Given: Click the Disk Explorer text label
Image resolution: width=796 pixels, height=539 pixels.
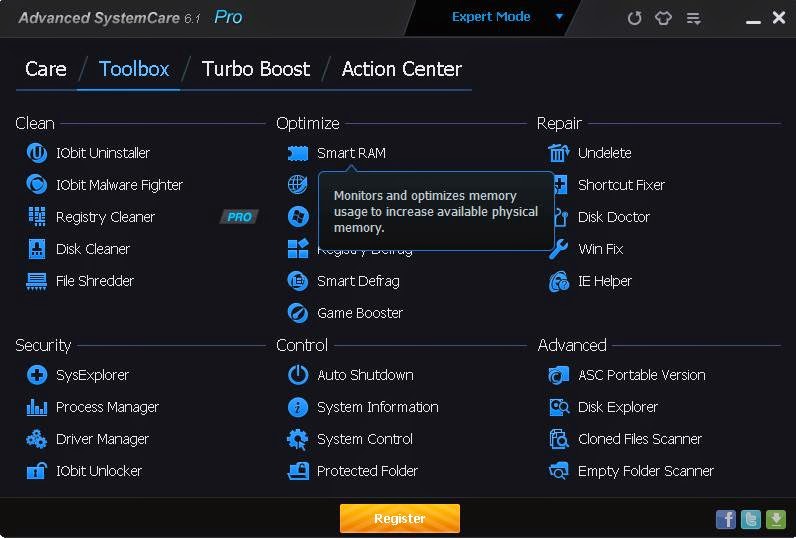Looking at the screenshot, I should coord(618,407).
